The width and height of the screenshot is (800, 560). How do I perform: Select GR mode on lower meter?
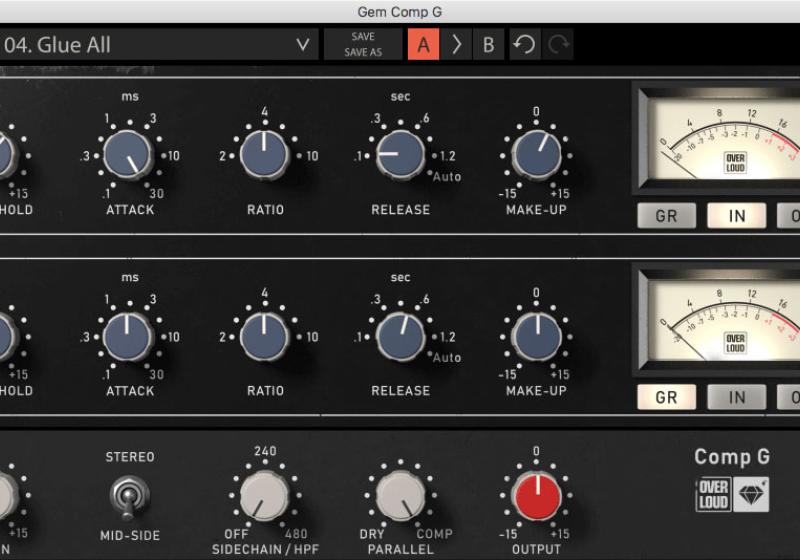tap(666, 397)
